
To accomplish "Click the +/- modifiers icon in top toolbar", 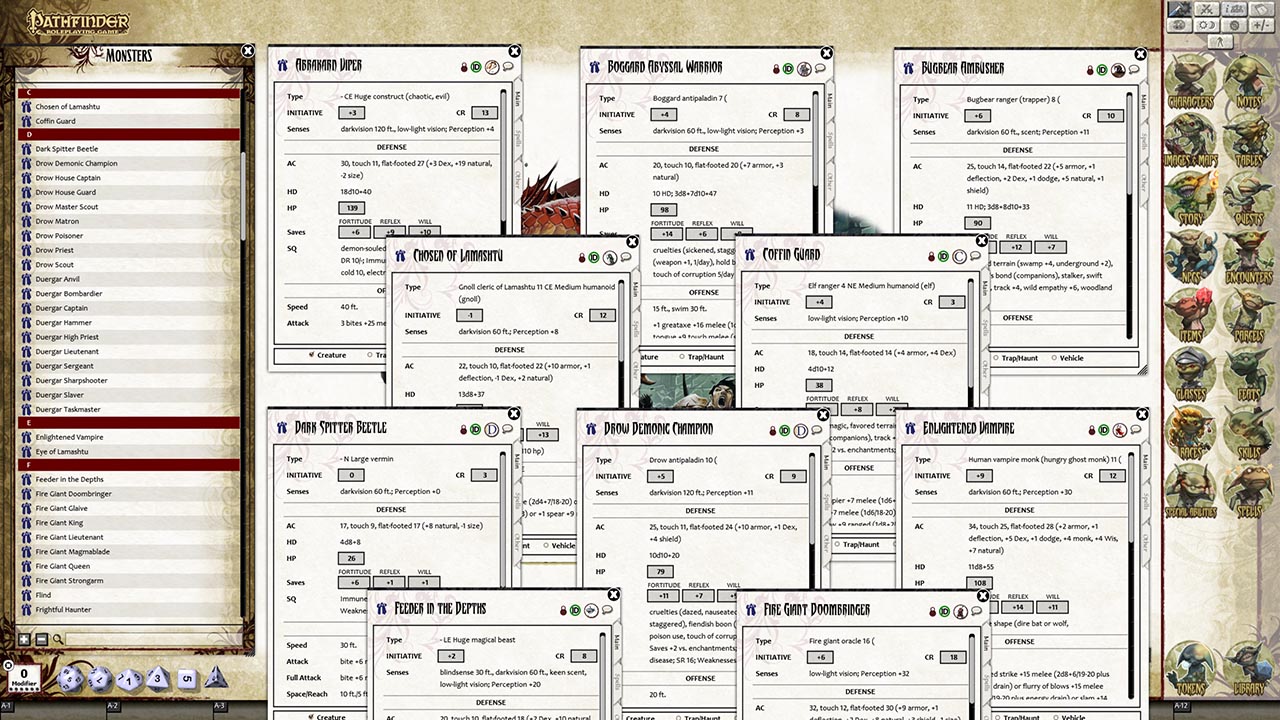I will coord(1262,25).
